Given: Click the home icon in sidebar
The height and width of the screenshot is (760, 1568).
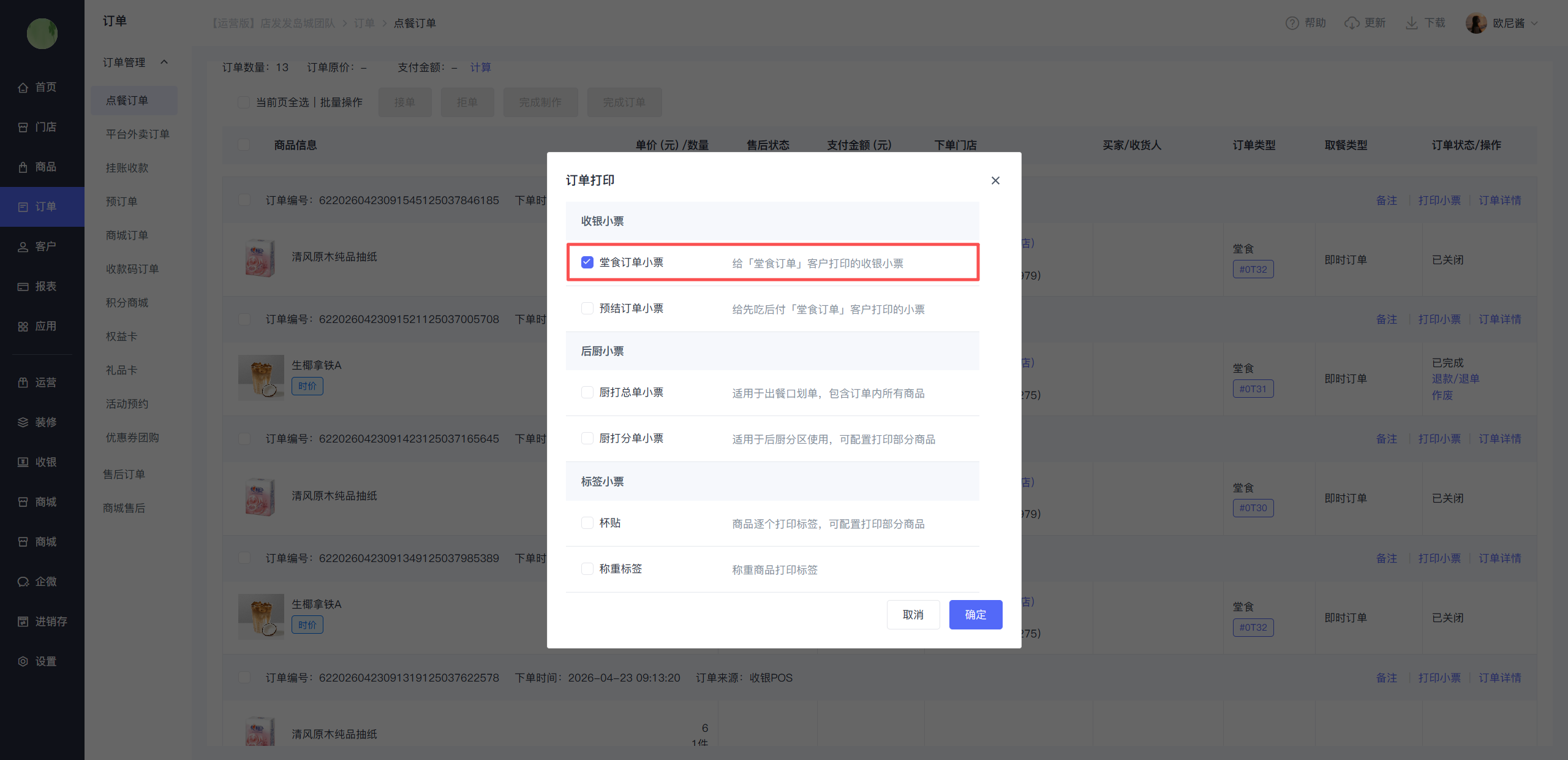Looking at the screenshot, I should coord(23,88).
